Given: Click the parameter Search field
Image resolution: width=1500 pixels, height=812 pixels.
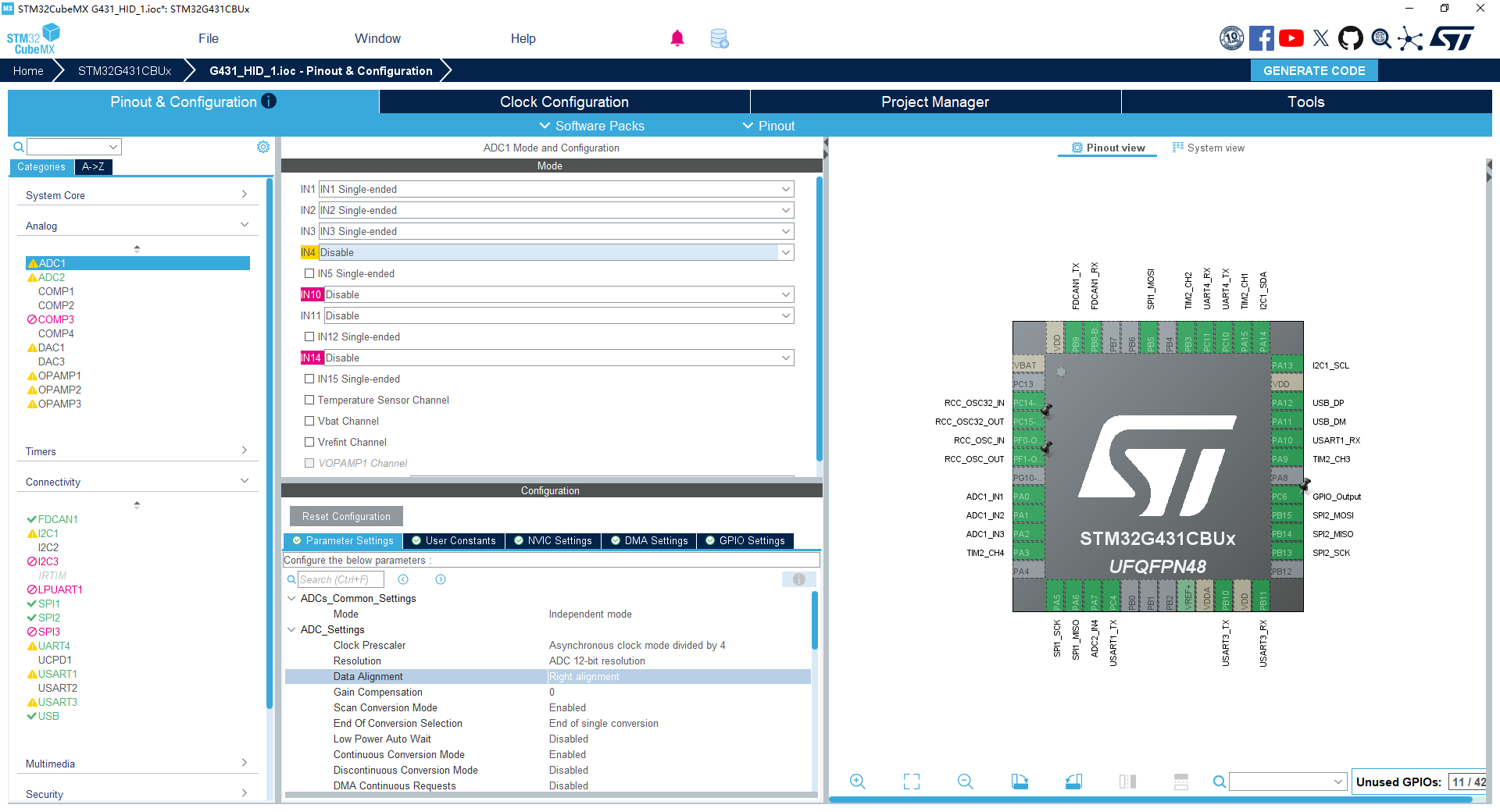Looking at the screenshot, I should tap(341, 579).
